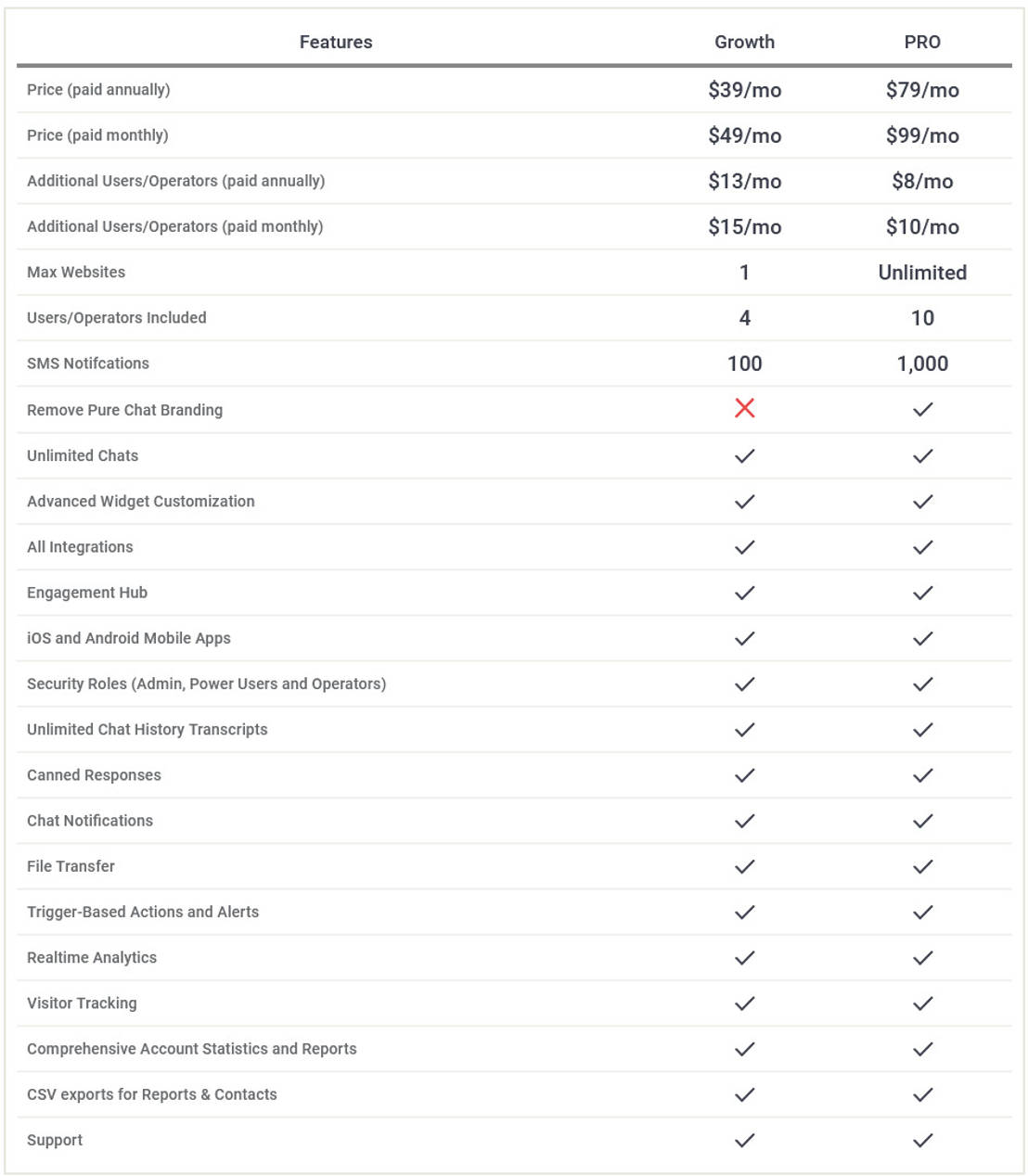This screenshot has height=1176, width=1028.
Task: Click PRO checkmark for Realtime Analytics
Action: click(x=922, y=958)
